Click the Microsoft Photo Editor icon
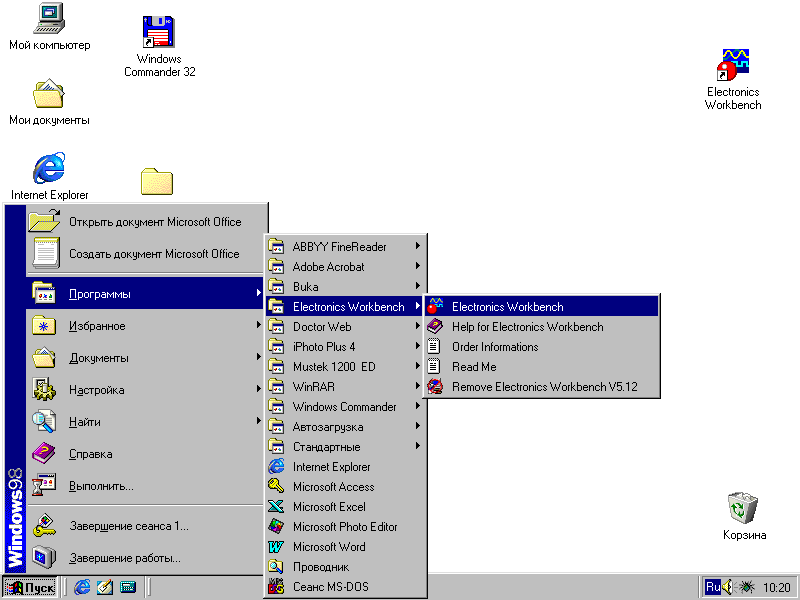This screenshot has width=800, height=600. (x=276, y=526)
